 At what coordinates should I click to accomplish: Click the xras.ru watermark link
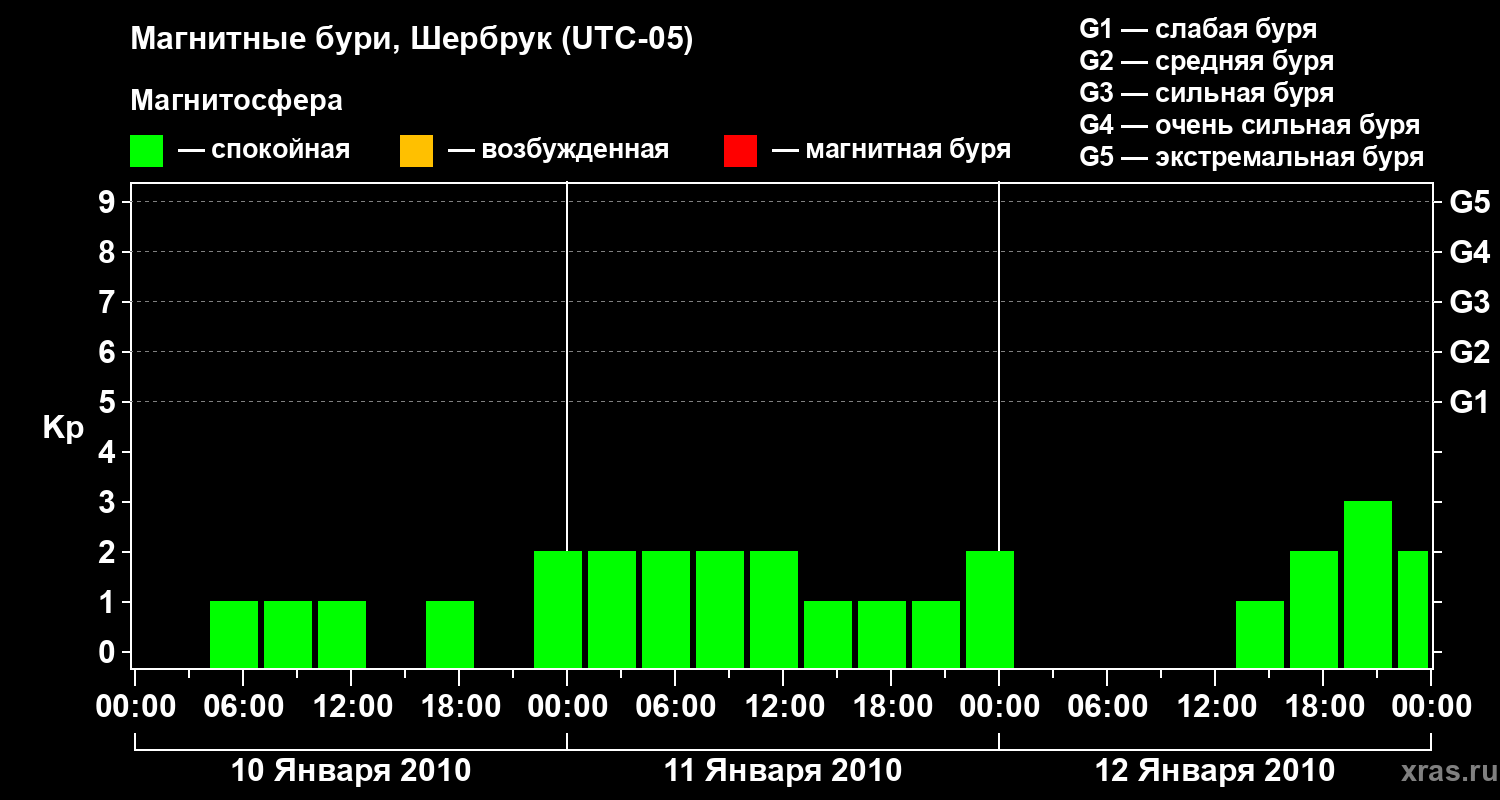point(1443,772)
